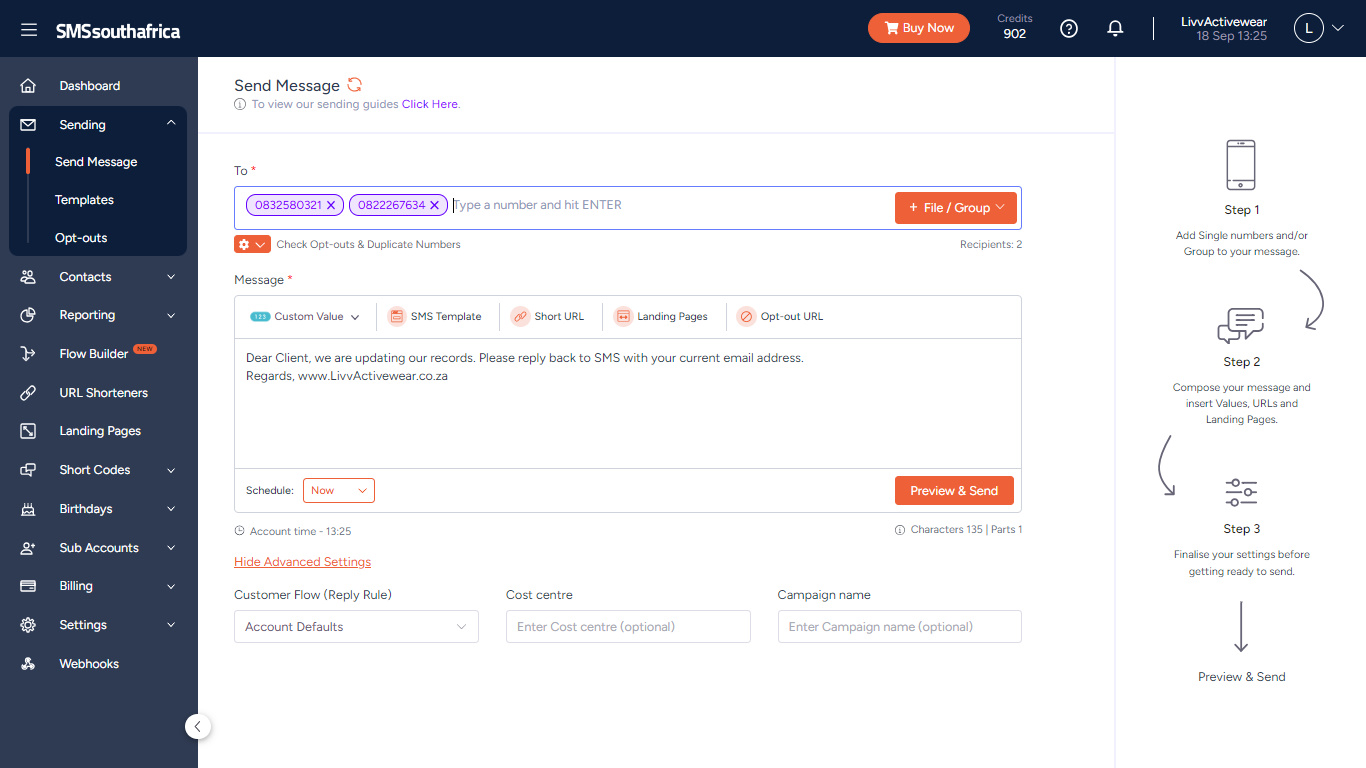
Task: Open the notifications bell
Action: [x=1115, y=29]
